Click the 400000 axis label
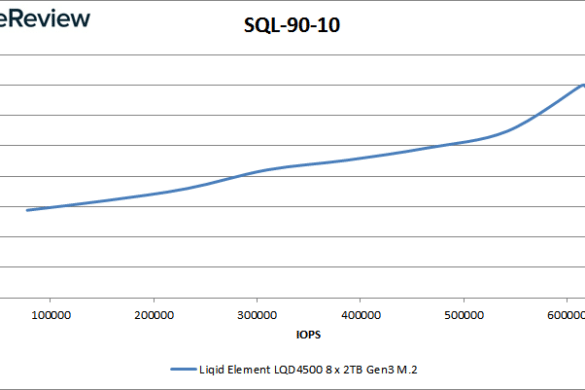585x390 pixels. point(361,315)
